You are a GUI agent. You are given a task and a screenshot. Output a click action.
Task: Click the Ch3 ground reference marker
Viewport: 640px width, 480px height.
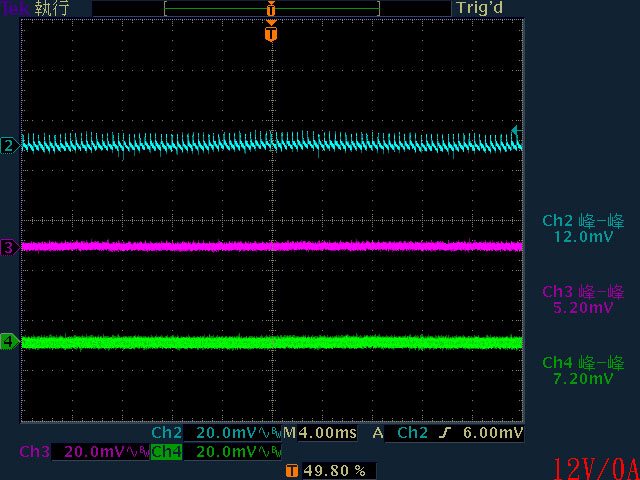tap(10, 246)
